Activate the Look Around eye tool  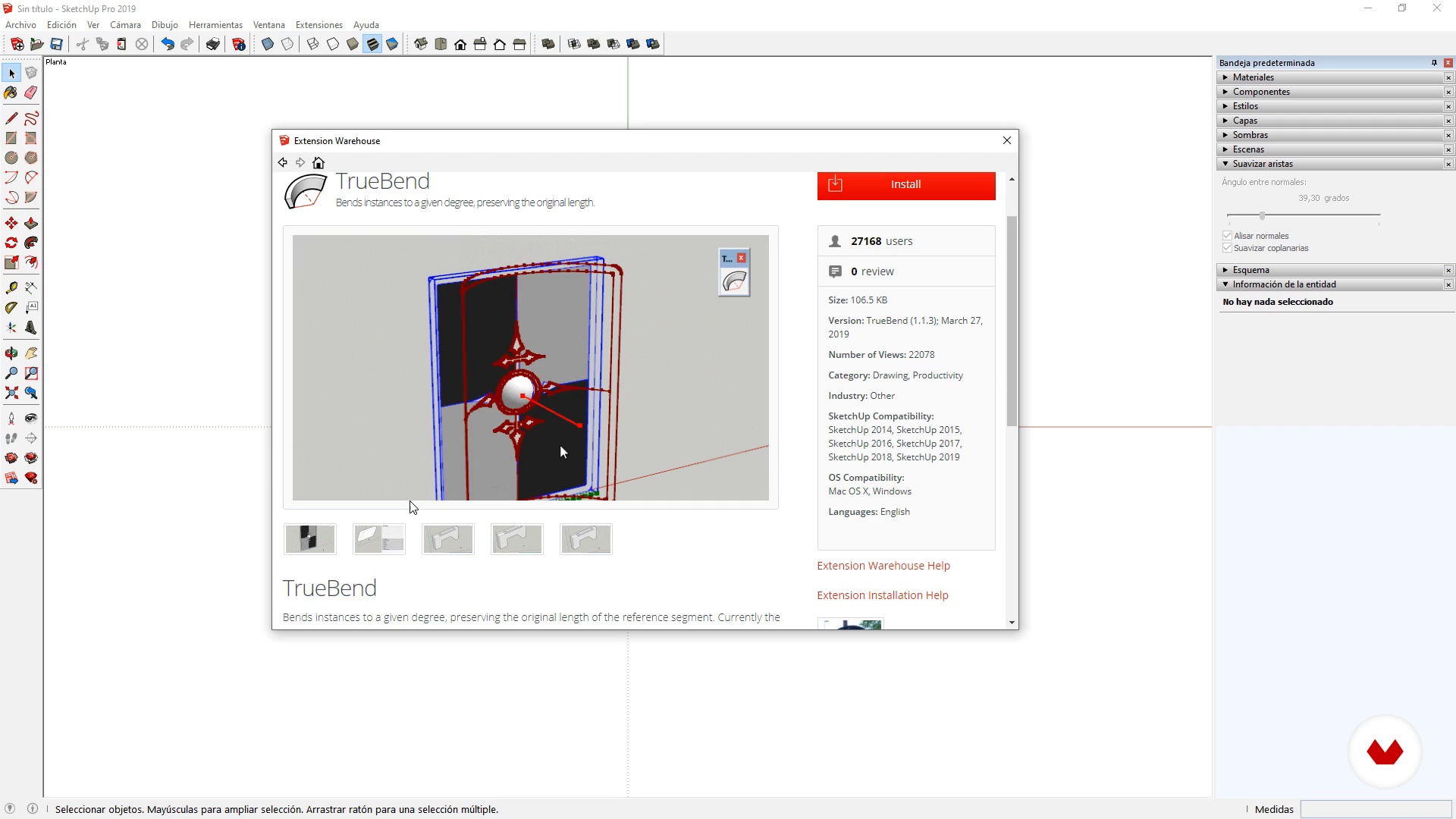[31, 418]
